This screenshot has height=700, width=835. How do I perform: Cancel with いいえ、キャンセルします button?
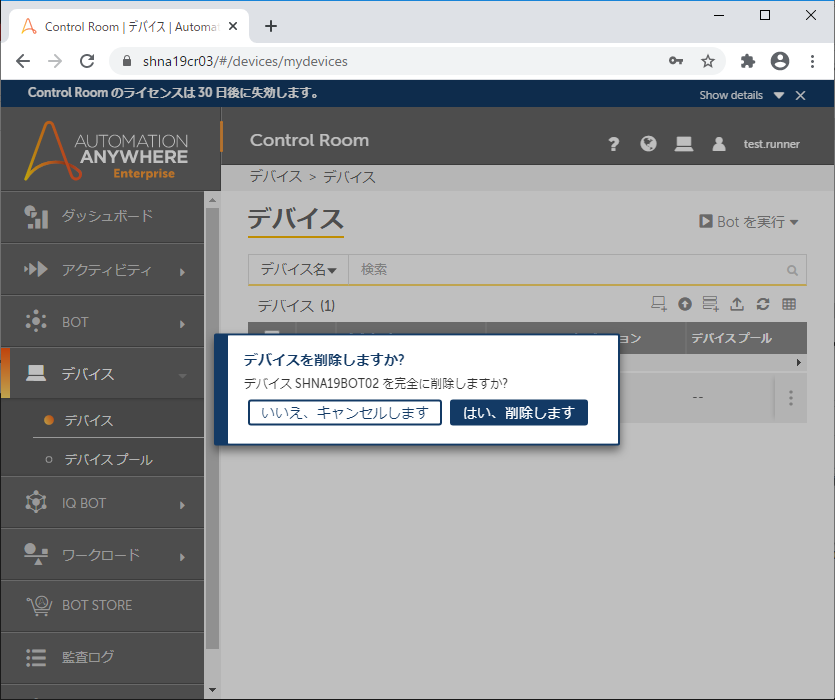tap(345, 412)
